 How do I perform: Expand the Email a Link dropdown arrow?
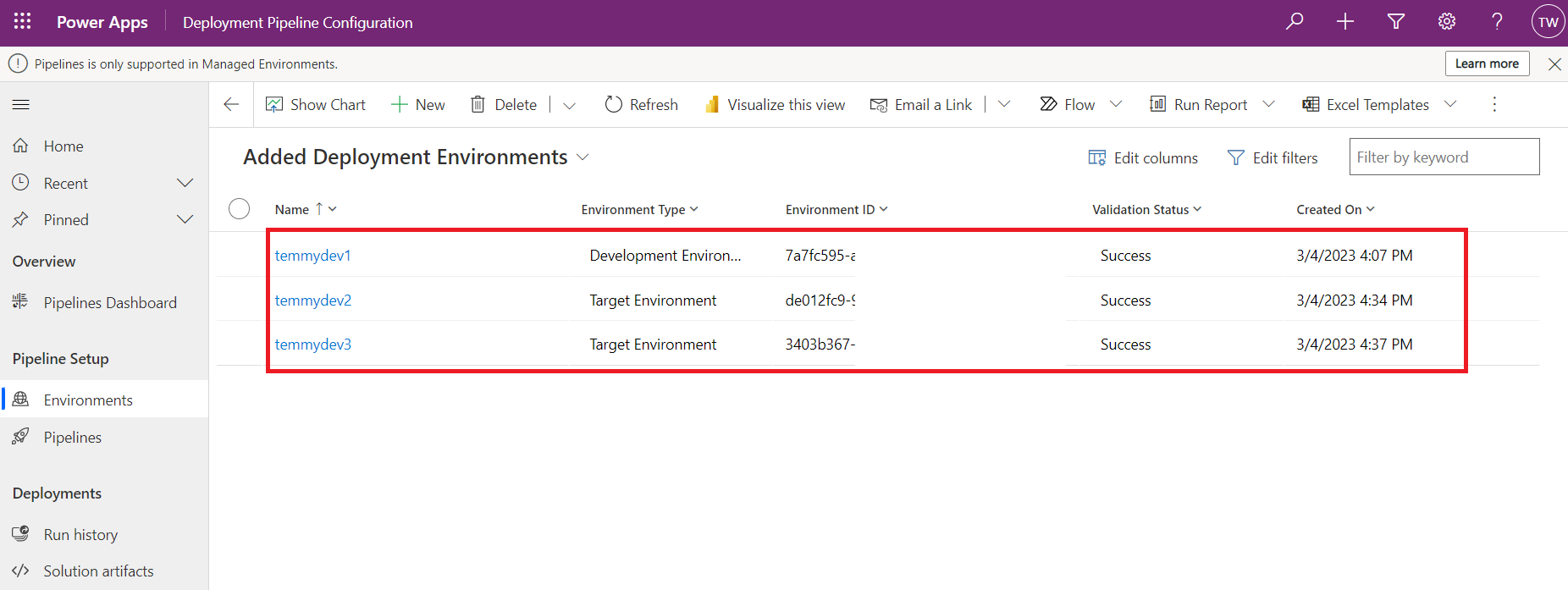coord(1004,104)
